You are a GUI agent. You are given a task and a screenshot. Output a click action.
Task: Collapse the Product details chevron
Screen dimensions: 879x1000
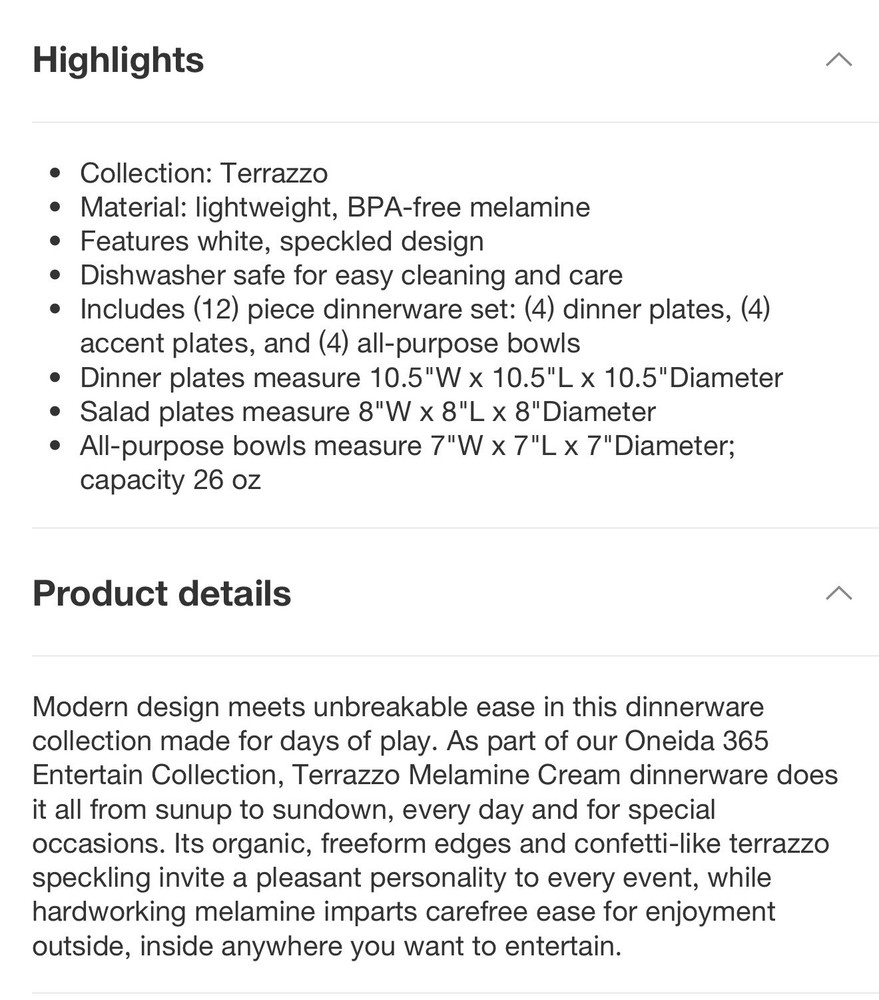click(x=838, y=594)
